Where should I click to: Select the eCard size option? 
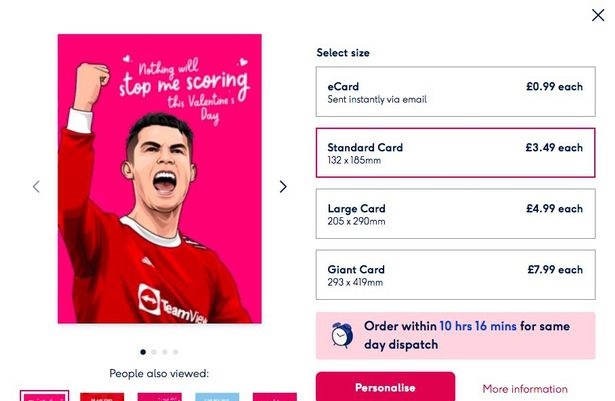(455, 92)
